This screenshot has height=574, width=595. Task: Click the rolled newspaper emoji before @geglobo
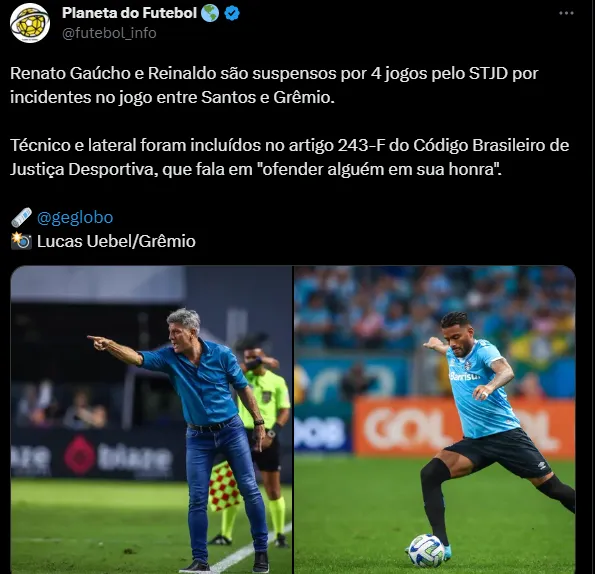[x=21, y=217]
